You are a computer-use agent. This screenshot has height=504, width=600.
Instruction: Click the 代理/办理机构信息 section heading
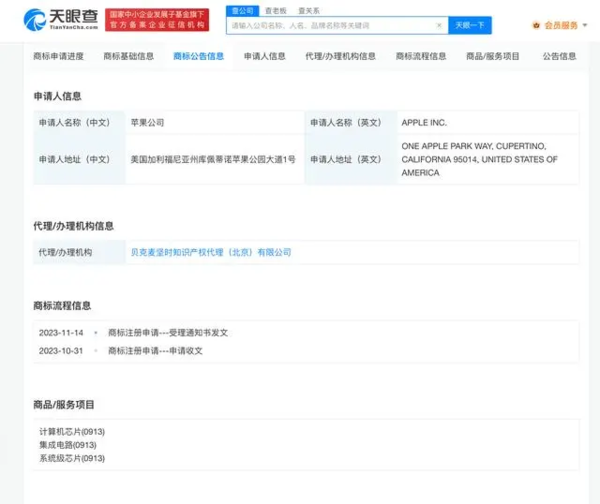(73, 226)
